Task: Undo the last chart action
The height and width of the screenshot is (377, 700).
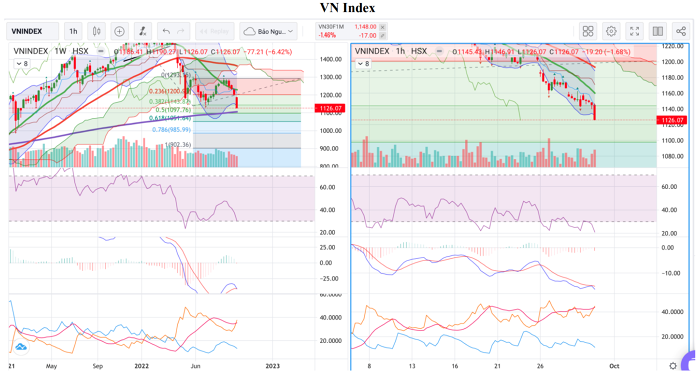Action: click(x=166, y=31)
